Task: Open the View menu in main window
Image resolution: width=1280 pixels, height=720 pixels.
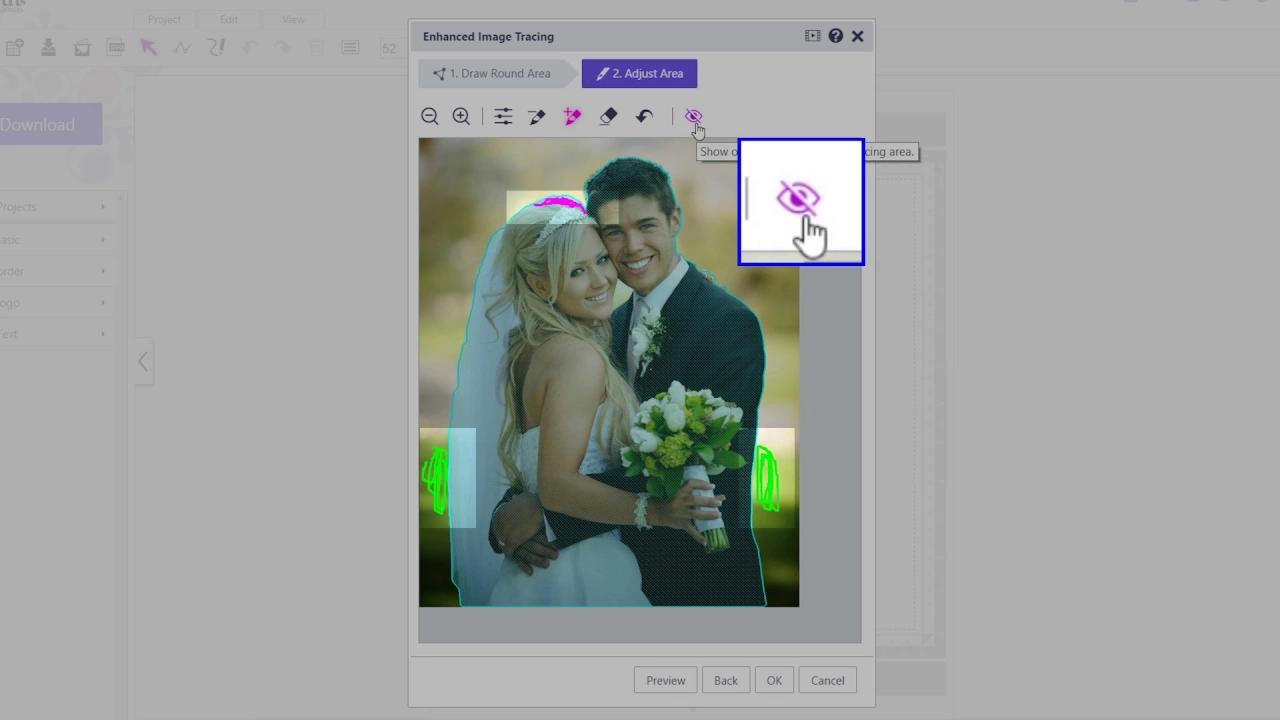Action: pyautogui.click(x=293, y=19)
